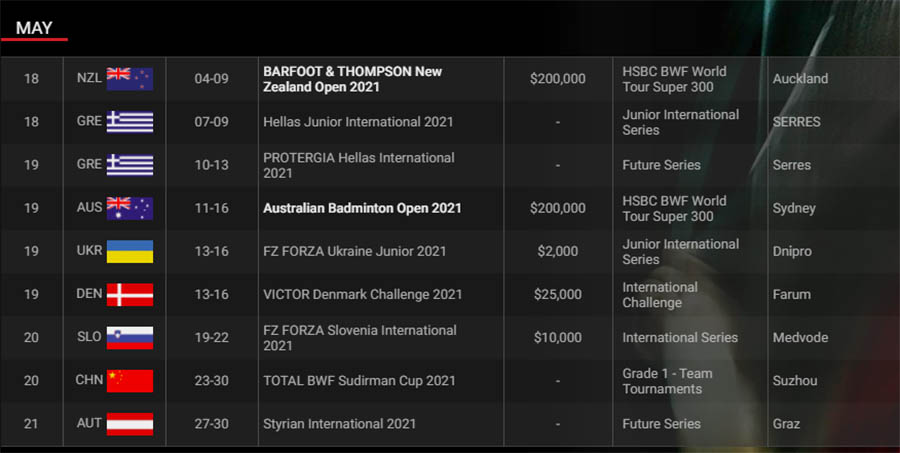Open VICTOR Denmark Challenge 2021 event

click(362, 294)
